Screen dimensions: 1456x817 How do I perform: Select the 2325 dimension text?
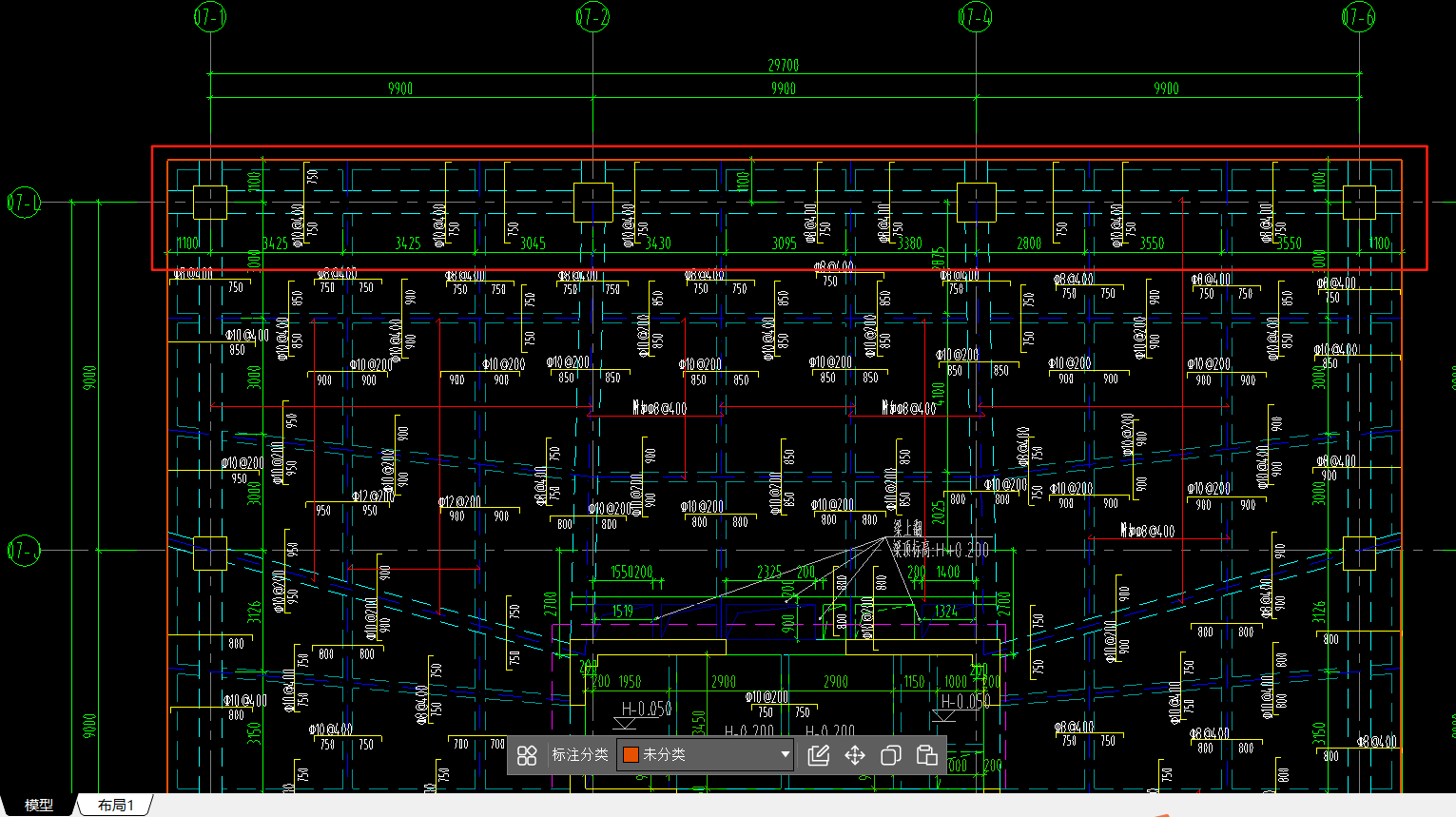pyautogui.click(x=769, y=573)
